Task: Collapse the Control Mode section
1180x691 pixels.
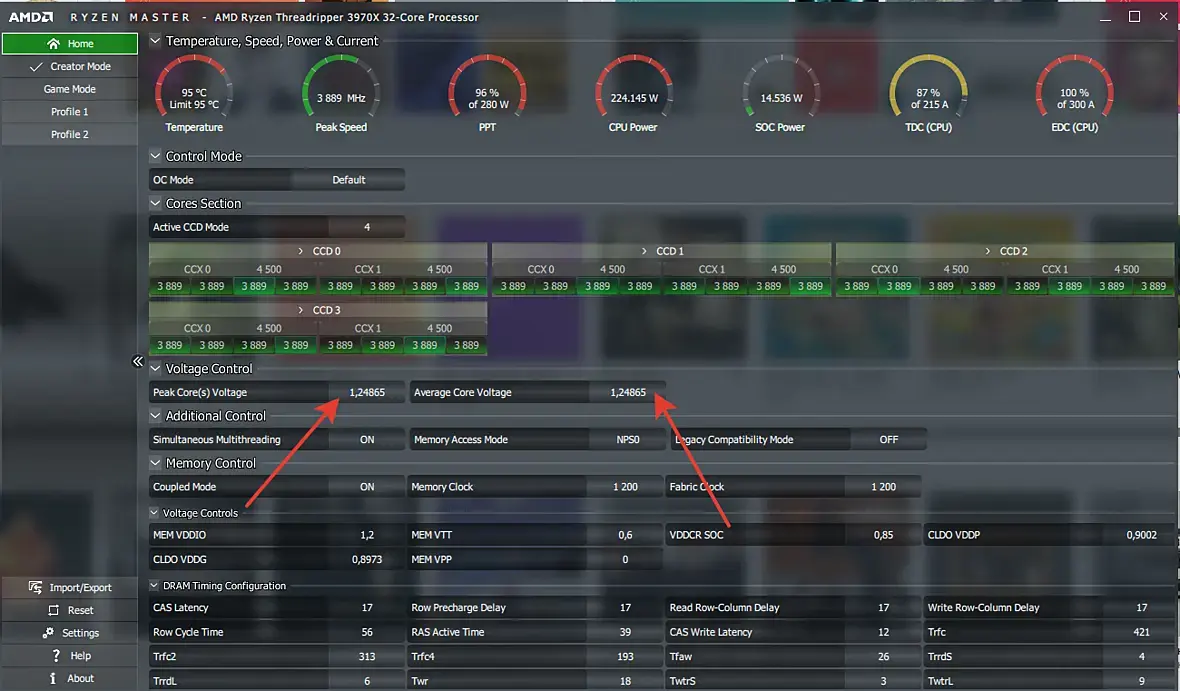Action: [155, 156]
